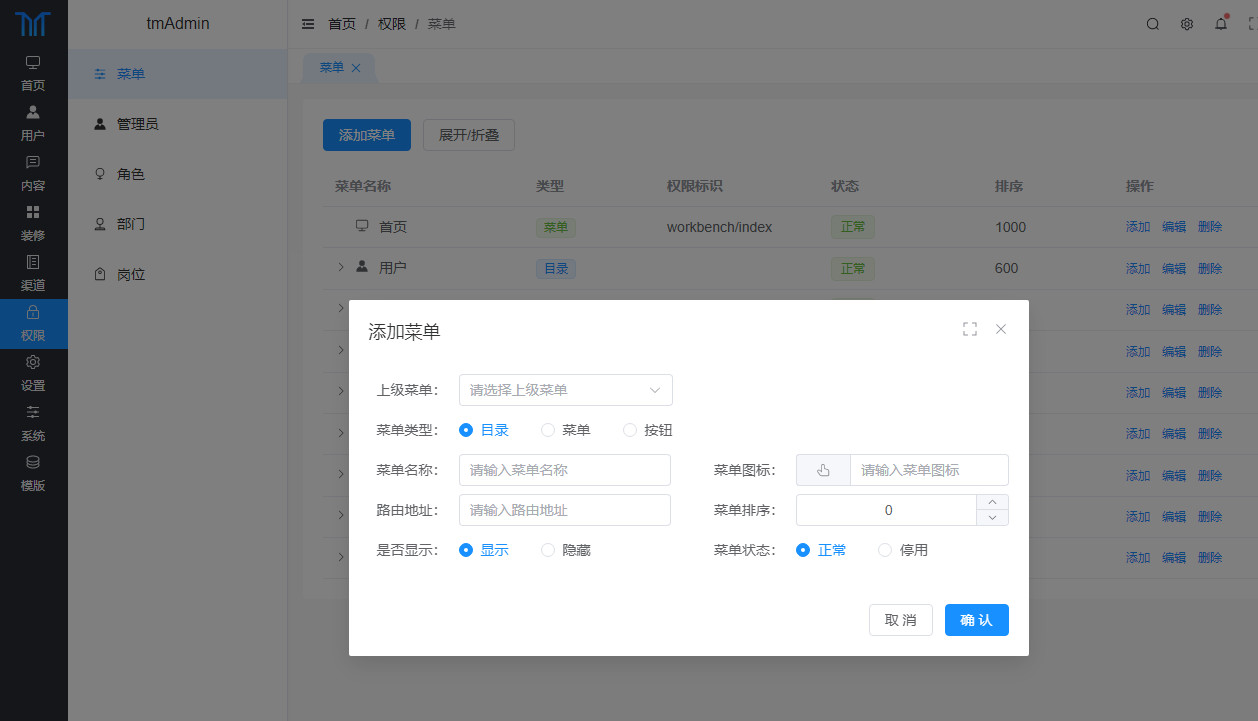
Task: Set menu status to 停用
Action: point(885,550)
